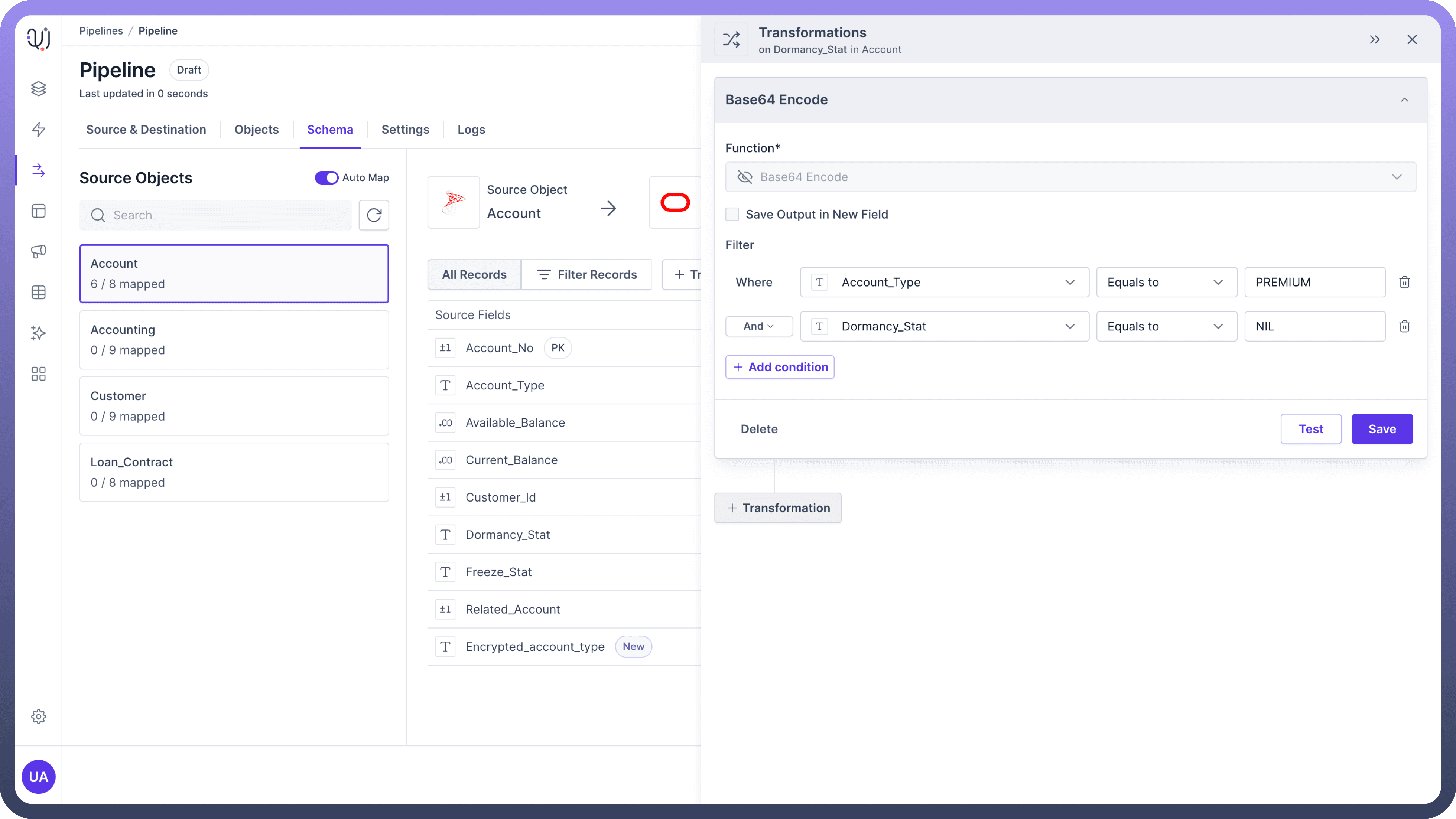The width and height of the screenshot is (1456, 819).
Task: Open the And logical operator dropdown
Action: 758,326
